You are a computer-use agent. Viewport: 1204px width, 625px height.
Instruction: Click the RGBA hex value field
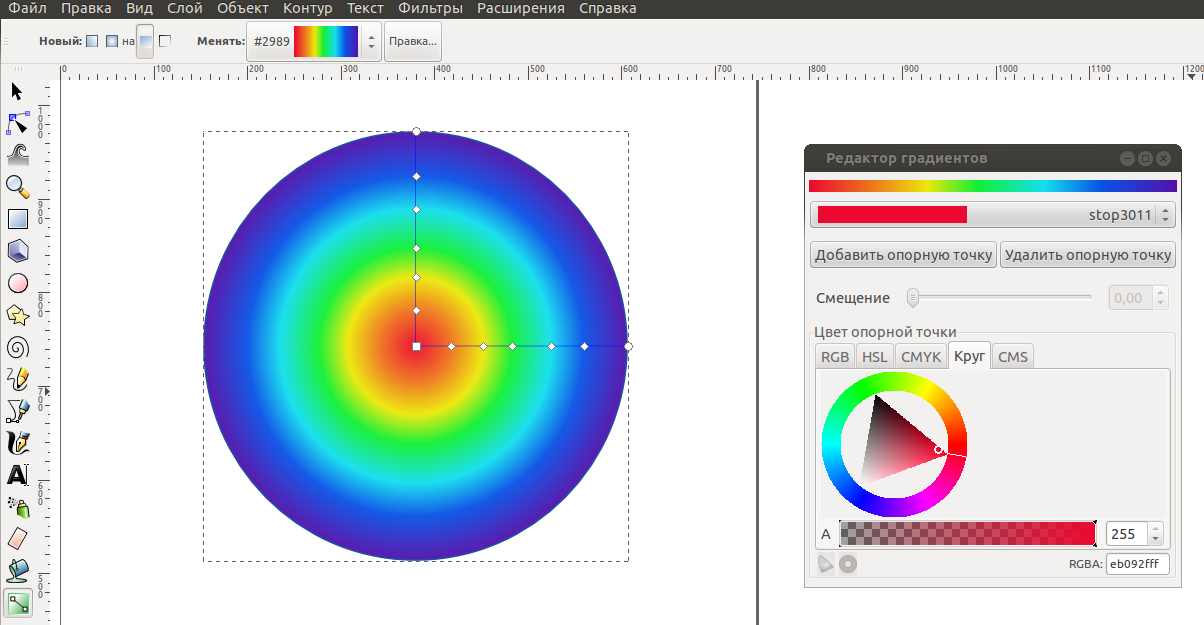pyautogui.click(x=1137, y=564)
